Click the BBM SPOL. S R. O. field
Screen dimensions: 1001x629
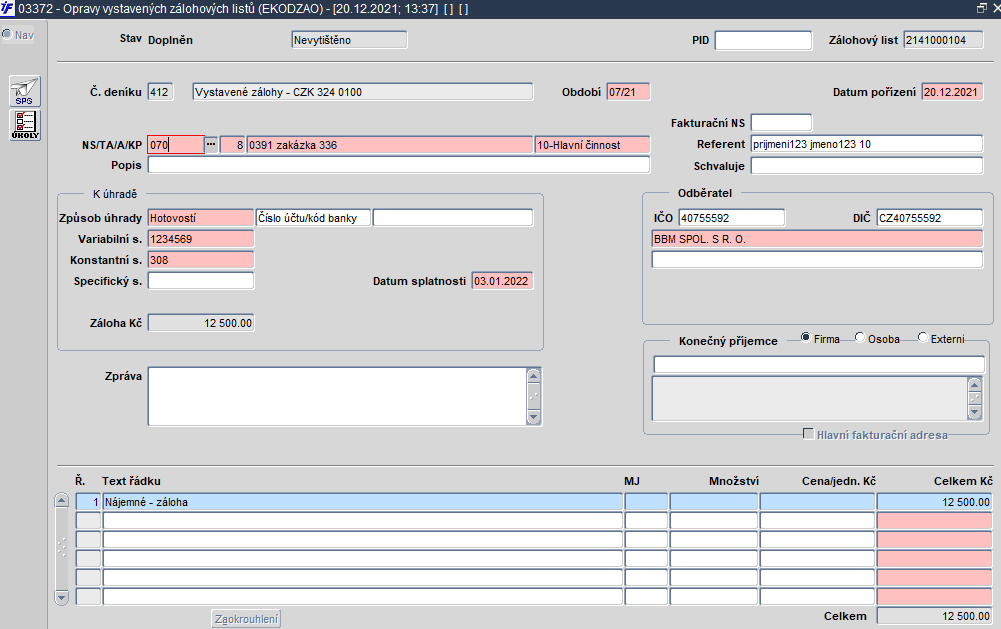coord(817,239)
